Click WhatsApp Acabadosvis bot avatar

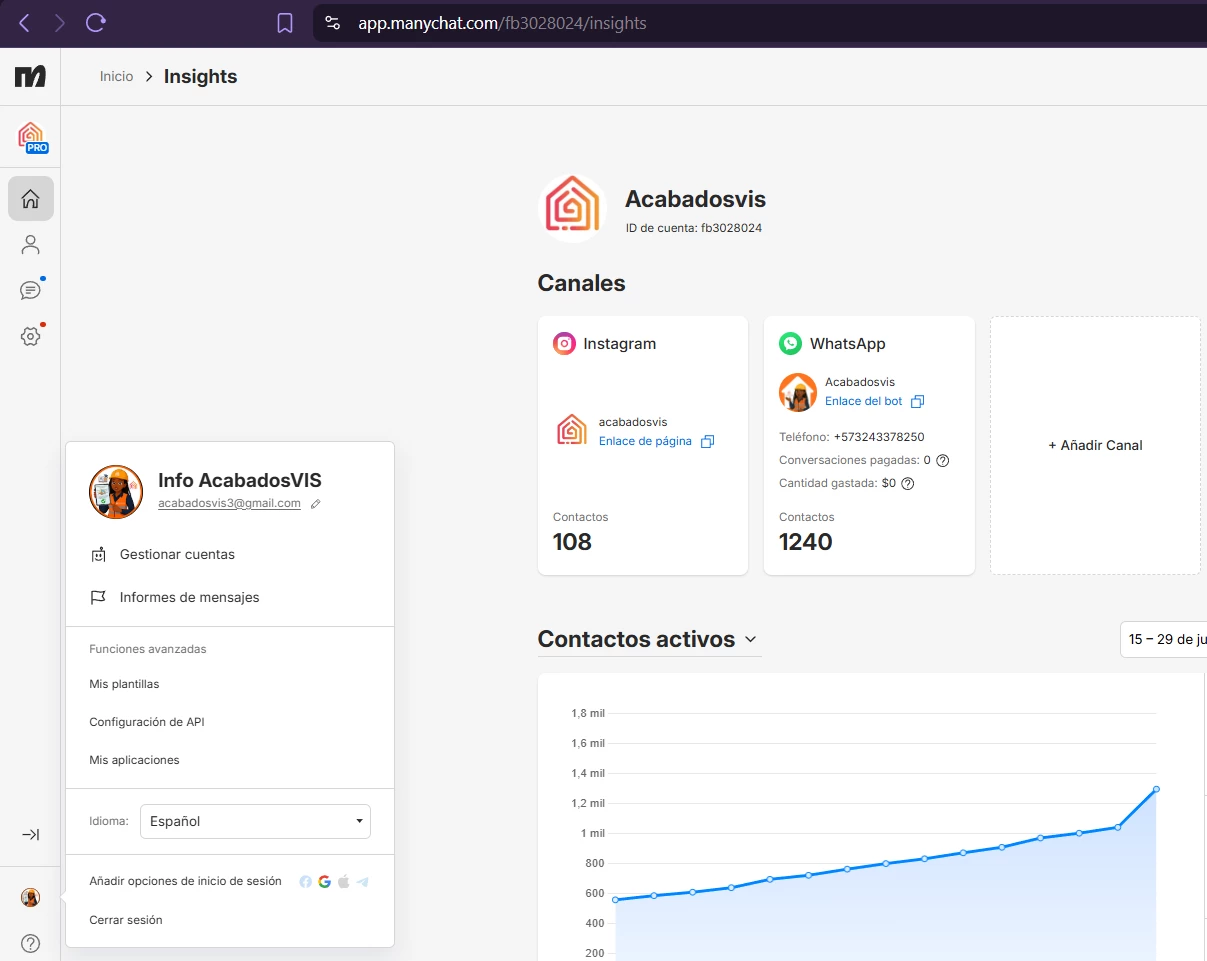pyautogui.click(x=798, y=392)
